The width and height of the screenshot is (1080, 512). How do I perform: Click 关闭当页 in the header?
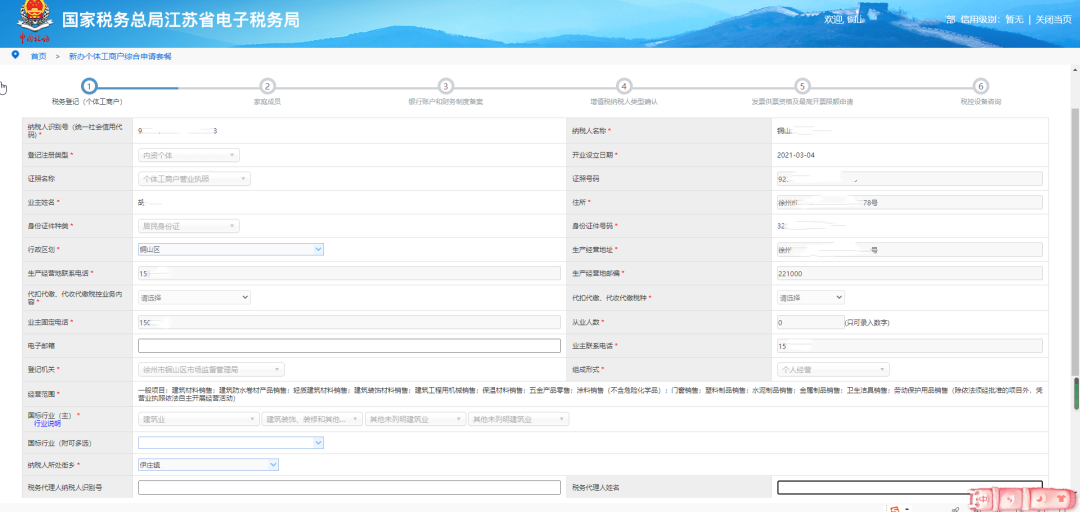tap(1054, 19)
